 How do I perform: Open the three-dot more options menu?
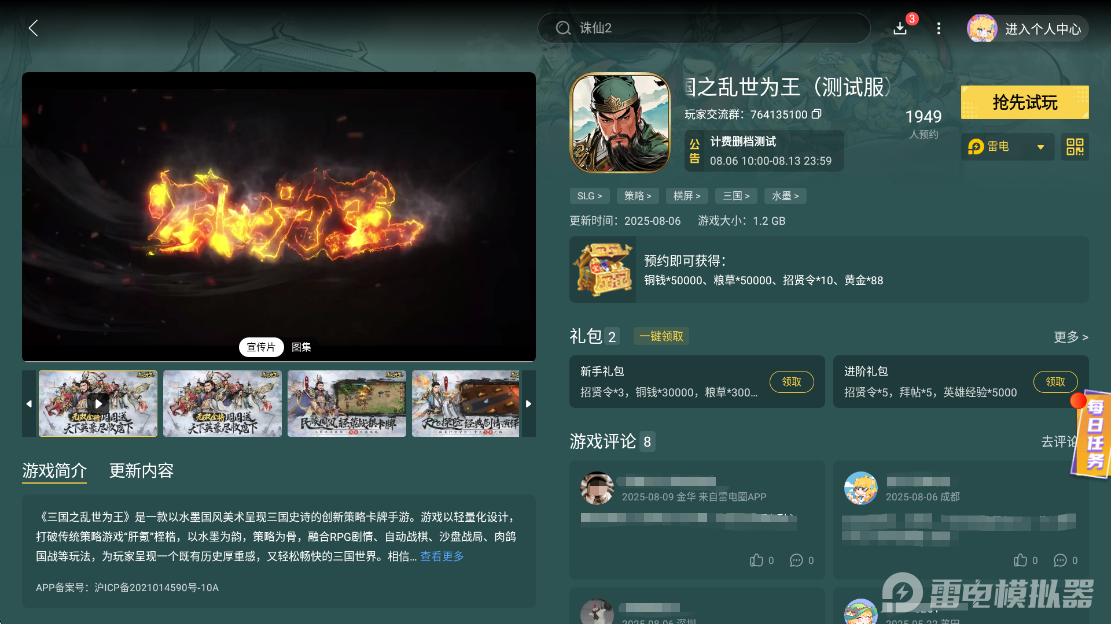938,28
